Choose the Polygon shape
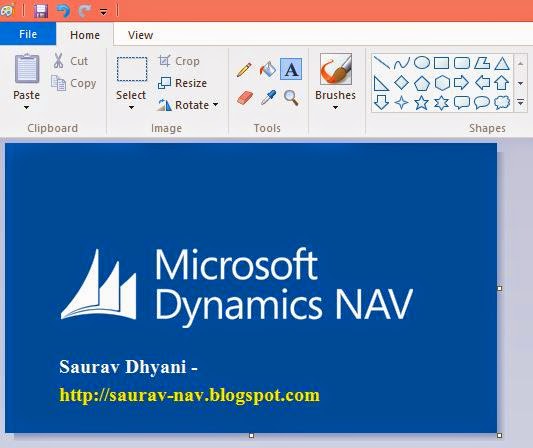 point(482,63)
